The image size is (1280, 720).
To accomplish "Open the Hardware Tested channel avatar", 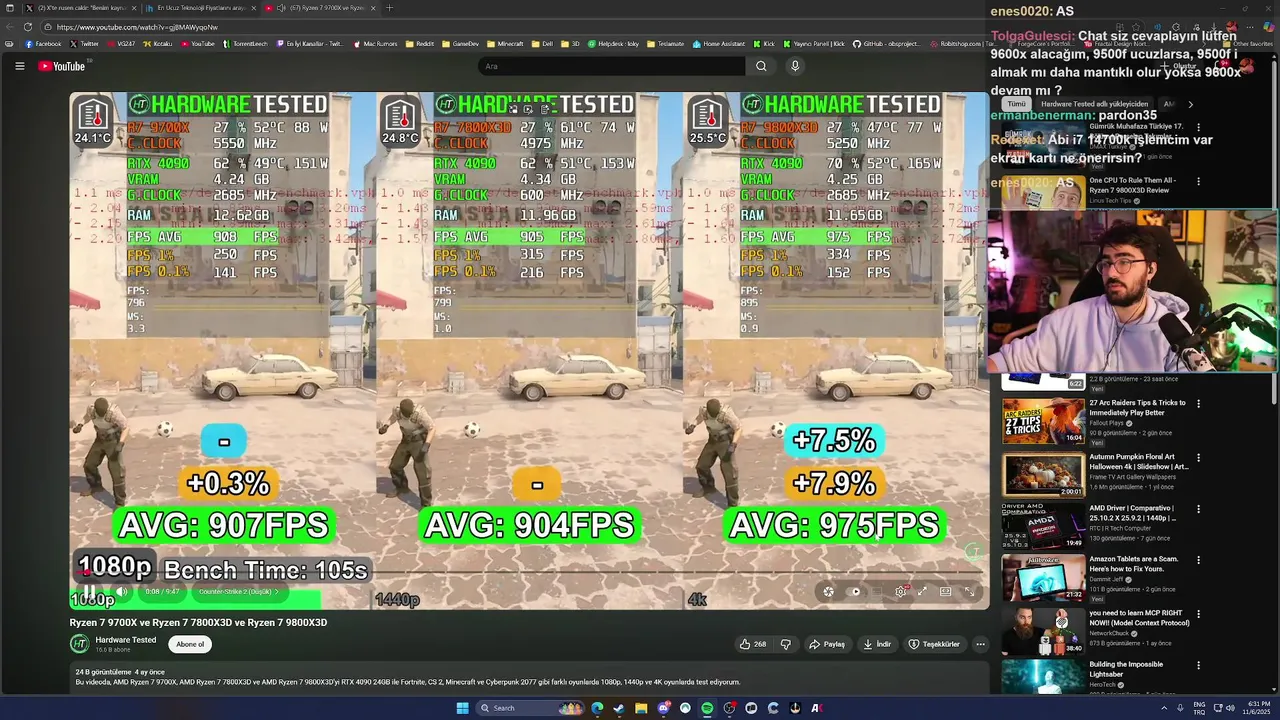I will pyautogui.click(x=80, y=644).
